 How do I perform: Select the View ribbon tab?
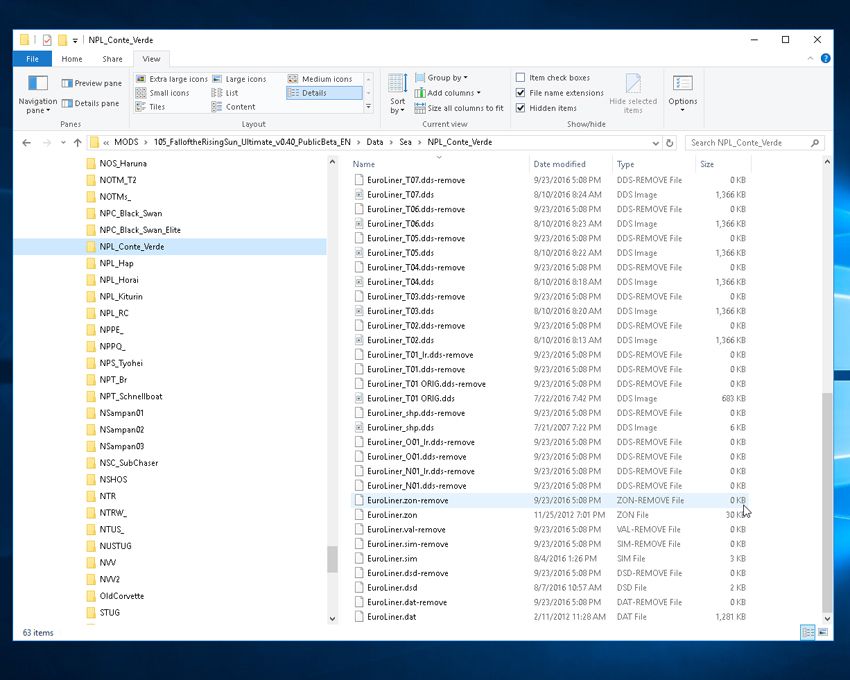click(x=151, y=59)
